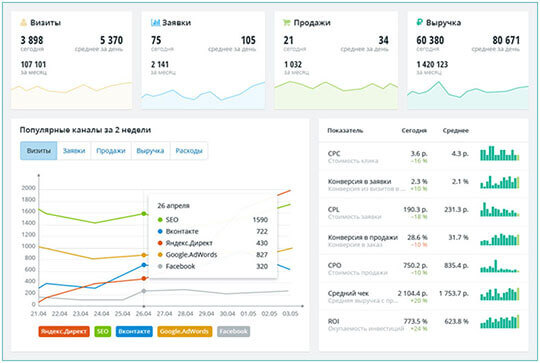Click the Средний чек mini bar chart
The image size is (540, 363).
(x=500, y=294)
